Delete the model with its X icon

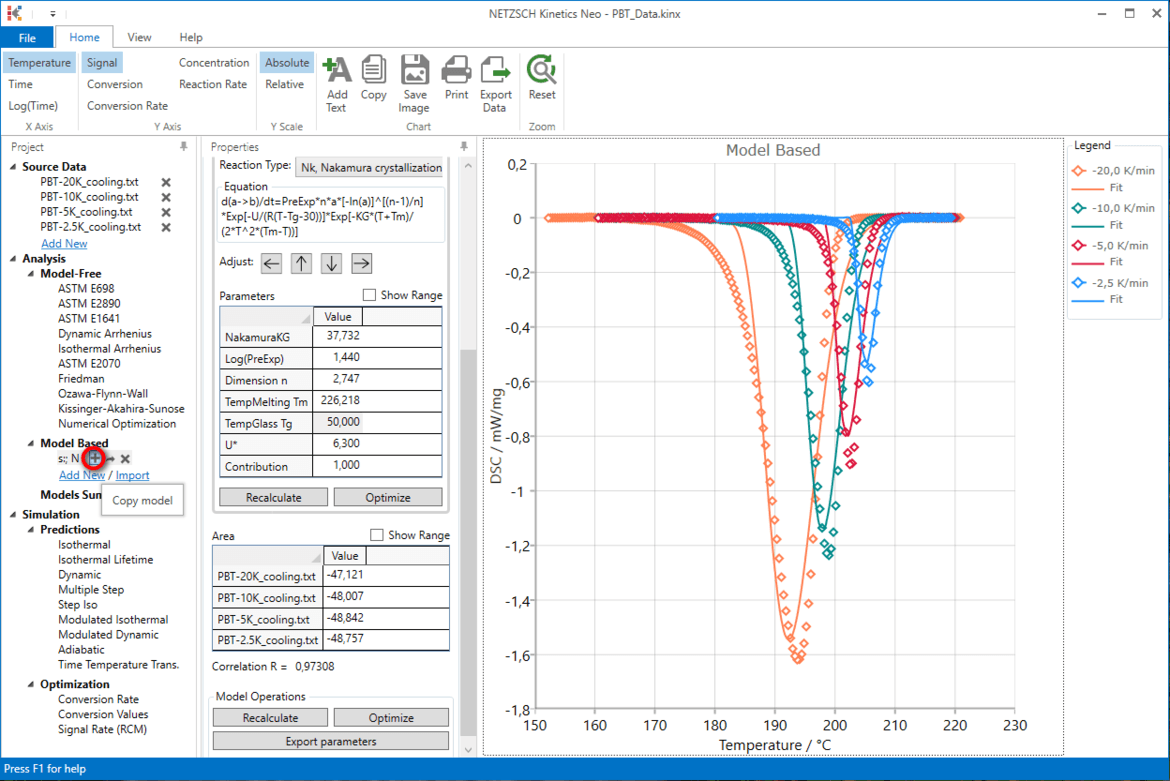coord(125,459)
